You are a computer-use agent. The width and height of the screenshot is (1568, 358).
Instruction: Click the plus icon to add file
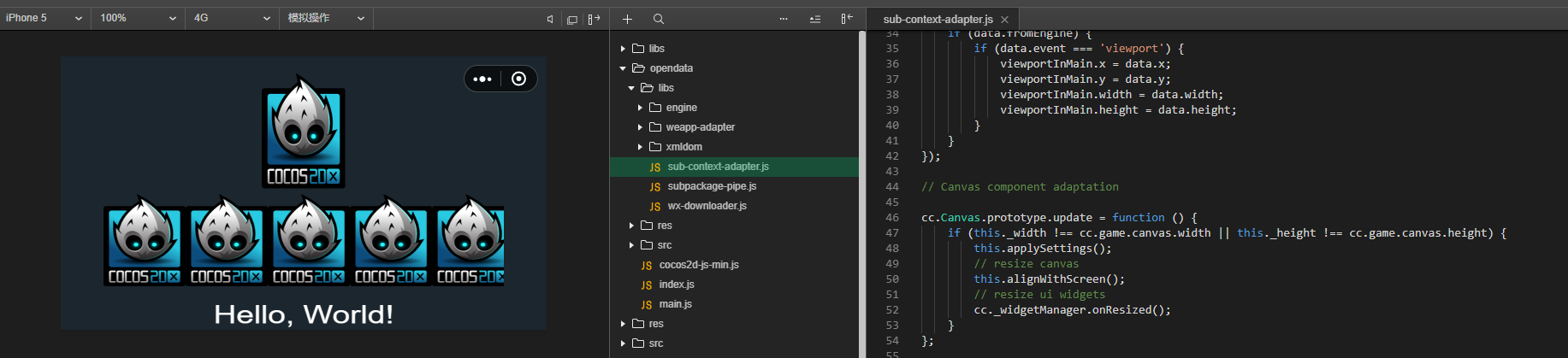click(x=627, y=19)
